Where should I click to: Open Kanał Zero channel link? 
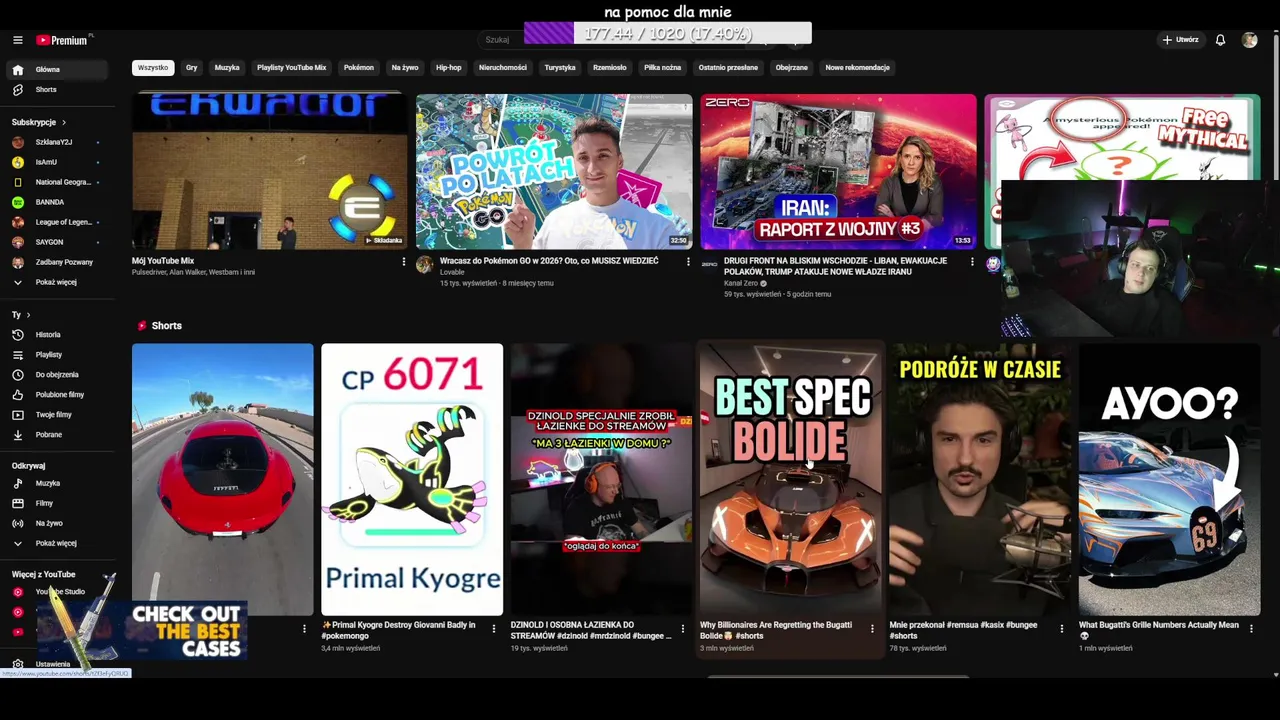(741, 283)
